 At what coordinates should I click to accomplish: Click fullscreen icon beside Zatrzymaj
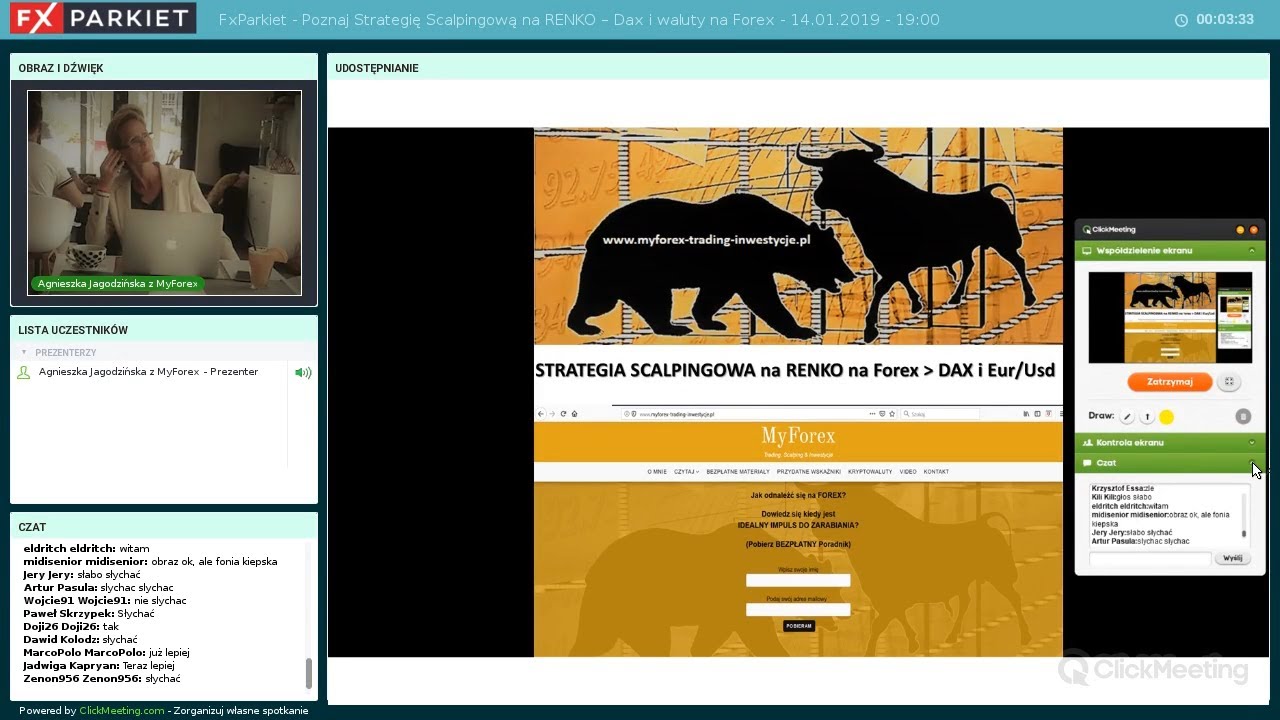(1229, 382)
